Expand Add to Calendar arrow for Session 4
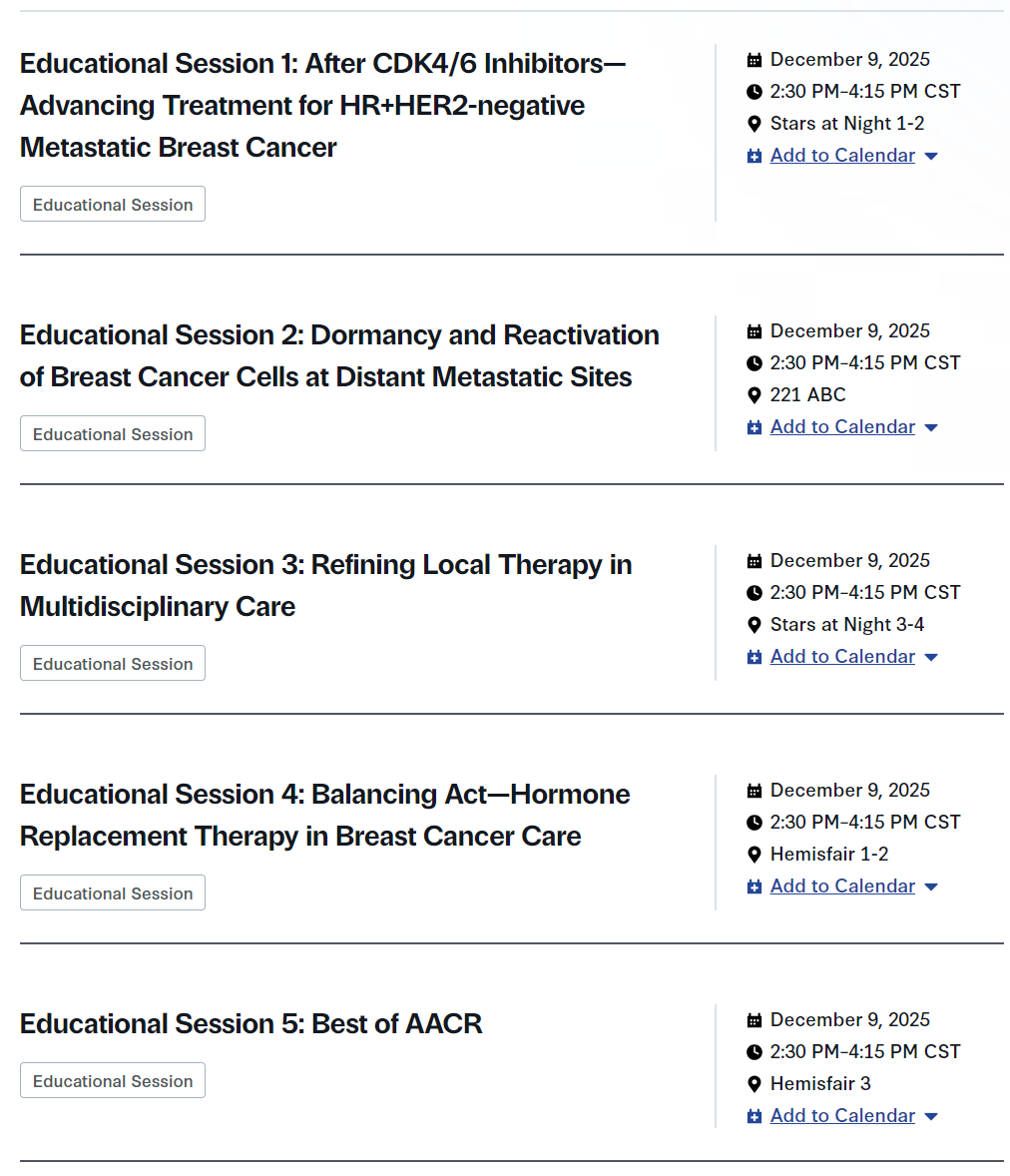1010x1176 pixels. coord(931,887)
